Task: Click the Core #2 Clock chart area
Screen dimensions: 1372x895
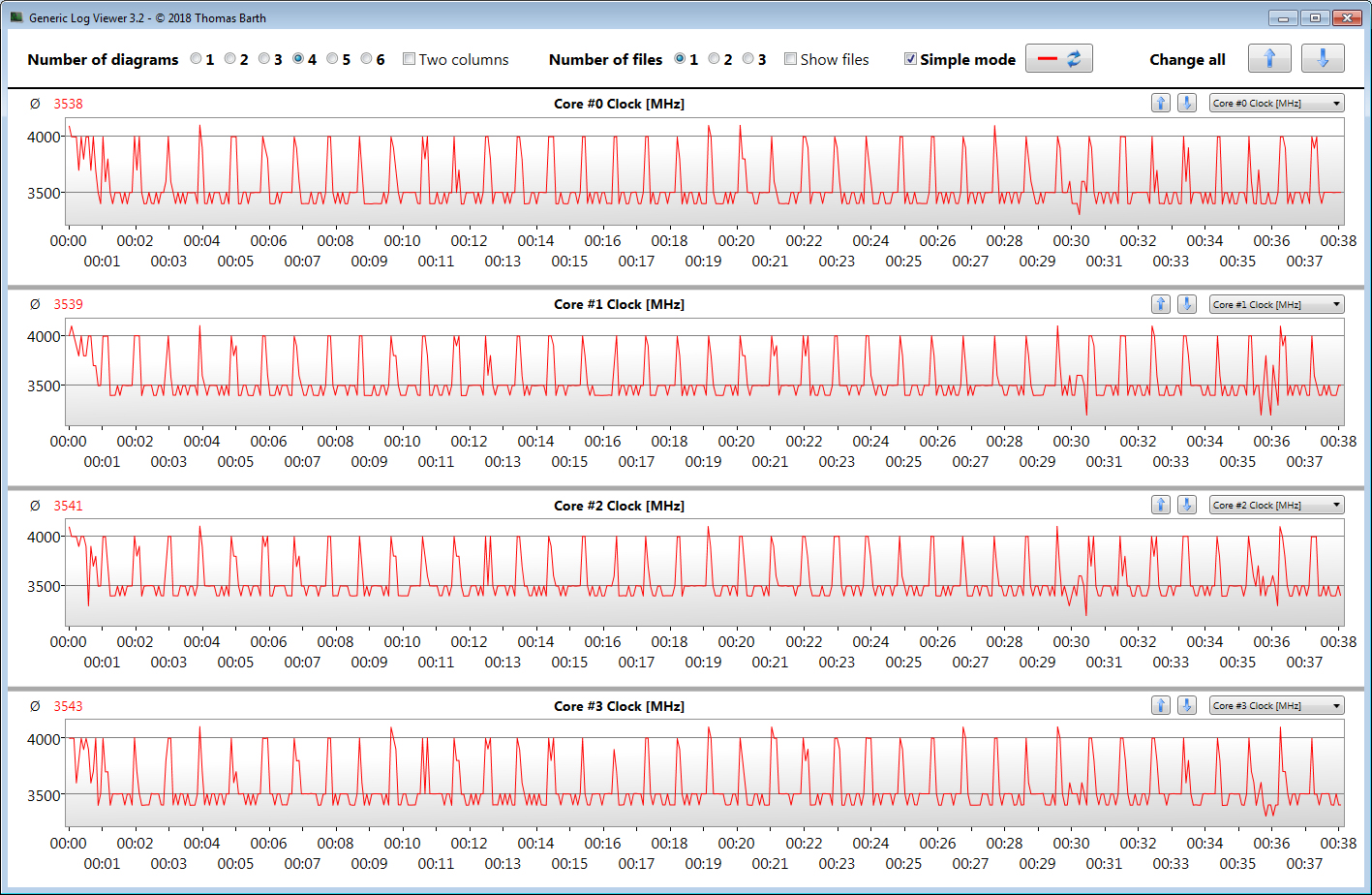Action: [705, 575]
